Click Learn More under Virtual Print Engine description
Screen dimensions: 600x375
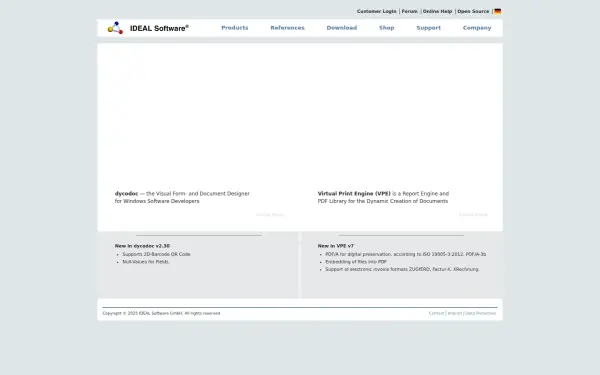[x=473, y=215]
